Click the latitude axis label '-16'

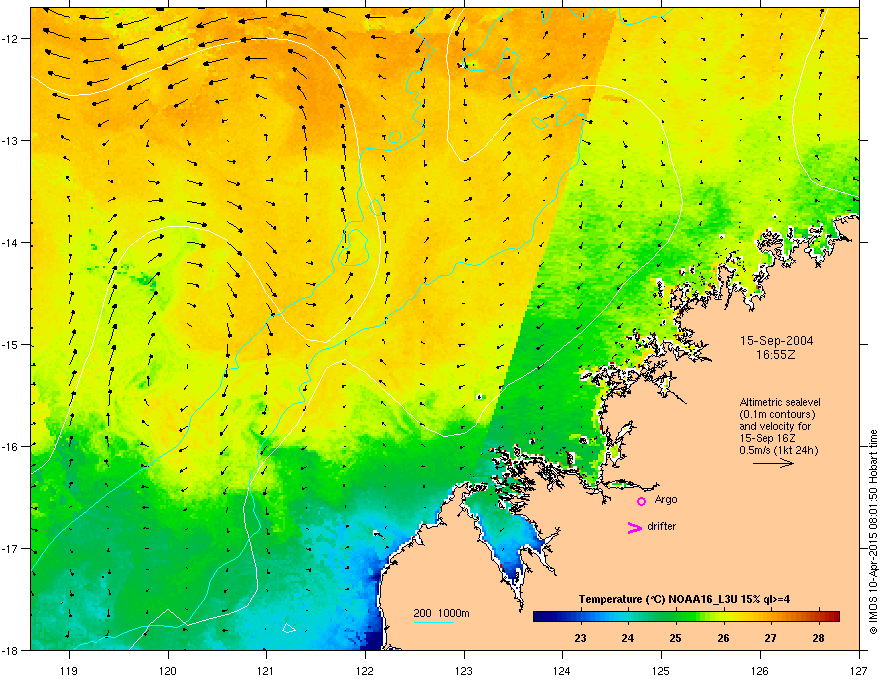[x=11, y=447]
